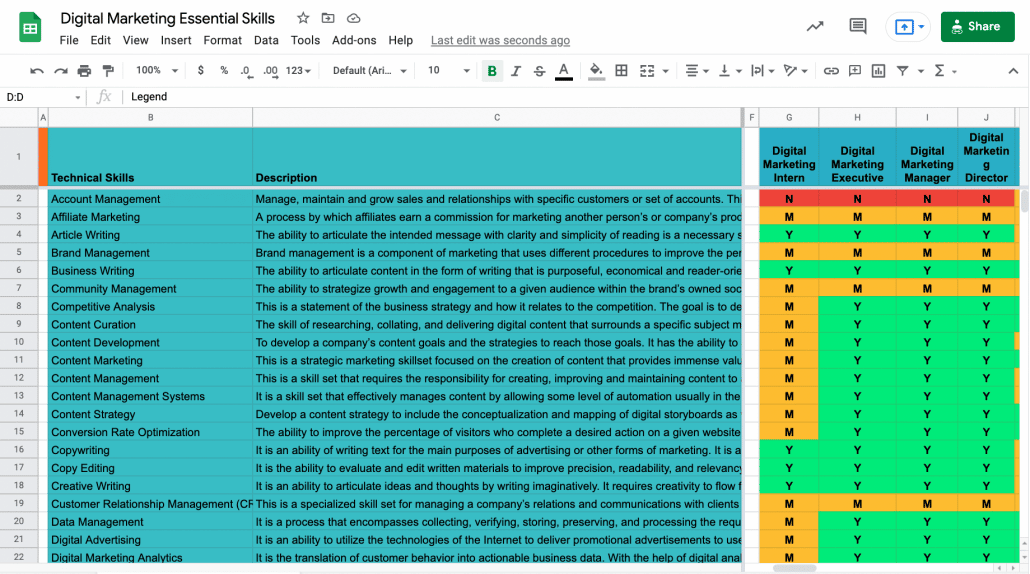Open the Insert menu
The height and width of the screenshot is (574, 1030).
pos(176,40)
